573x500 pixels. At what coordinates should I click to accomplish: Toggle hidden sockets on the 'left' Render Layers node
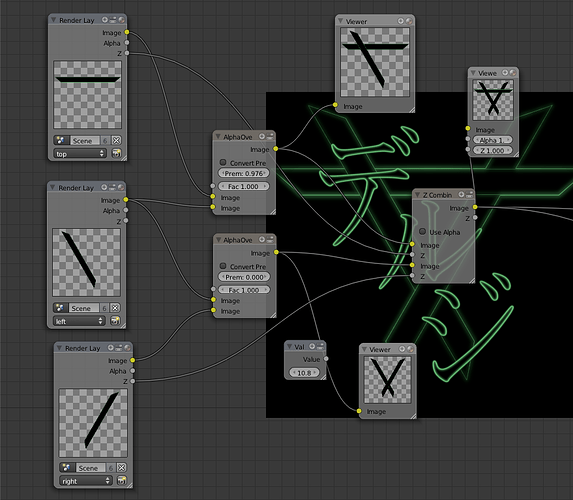click(104, 187)
